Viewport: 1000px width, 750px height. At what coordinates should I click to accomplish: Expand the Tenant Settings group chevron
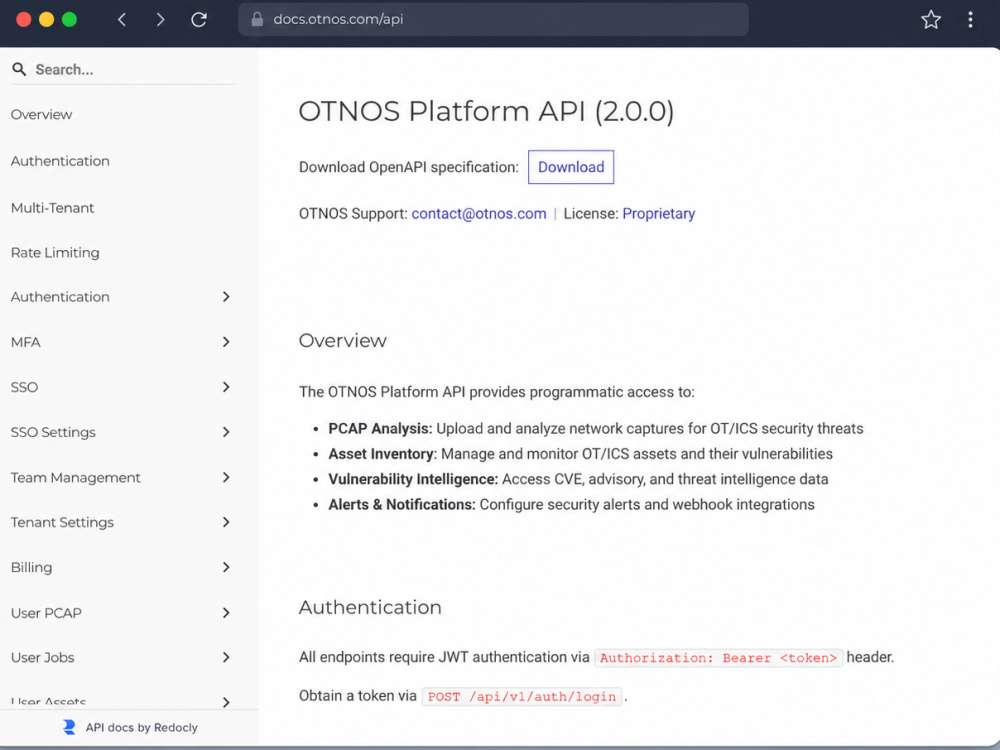tap(226, 522)
